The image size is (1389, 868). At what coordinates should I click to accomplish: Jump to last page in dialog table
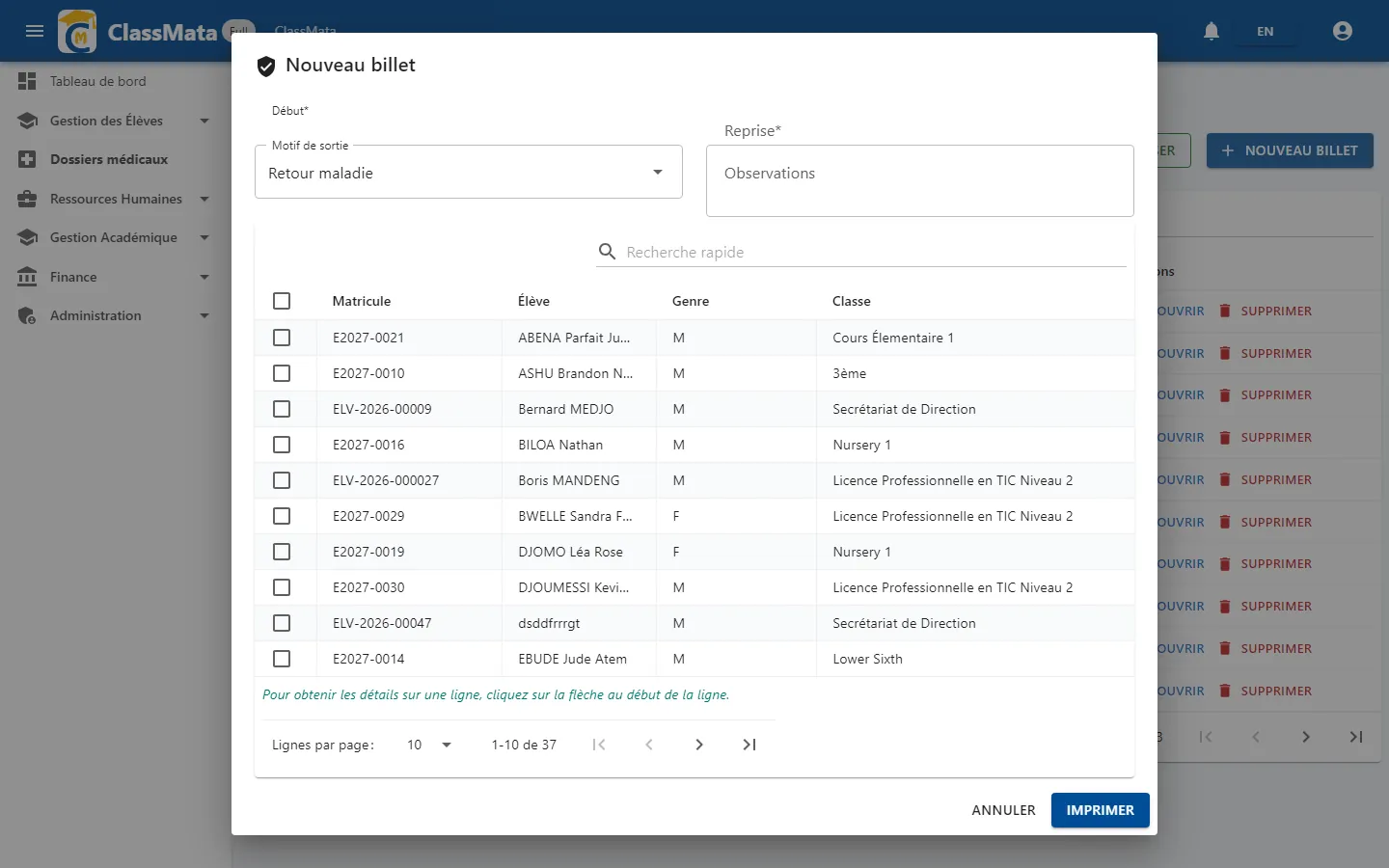pos(749,745)
